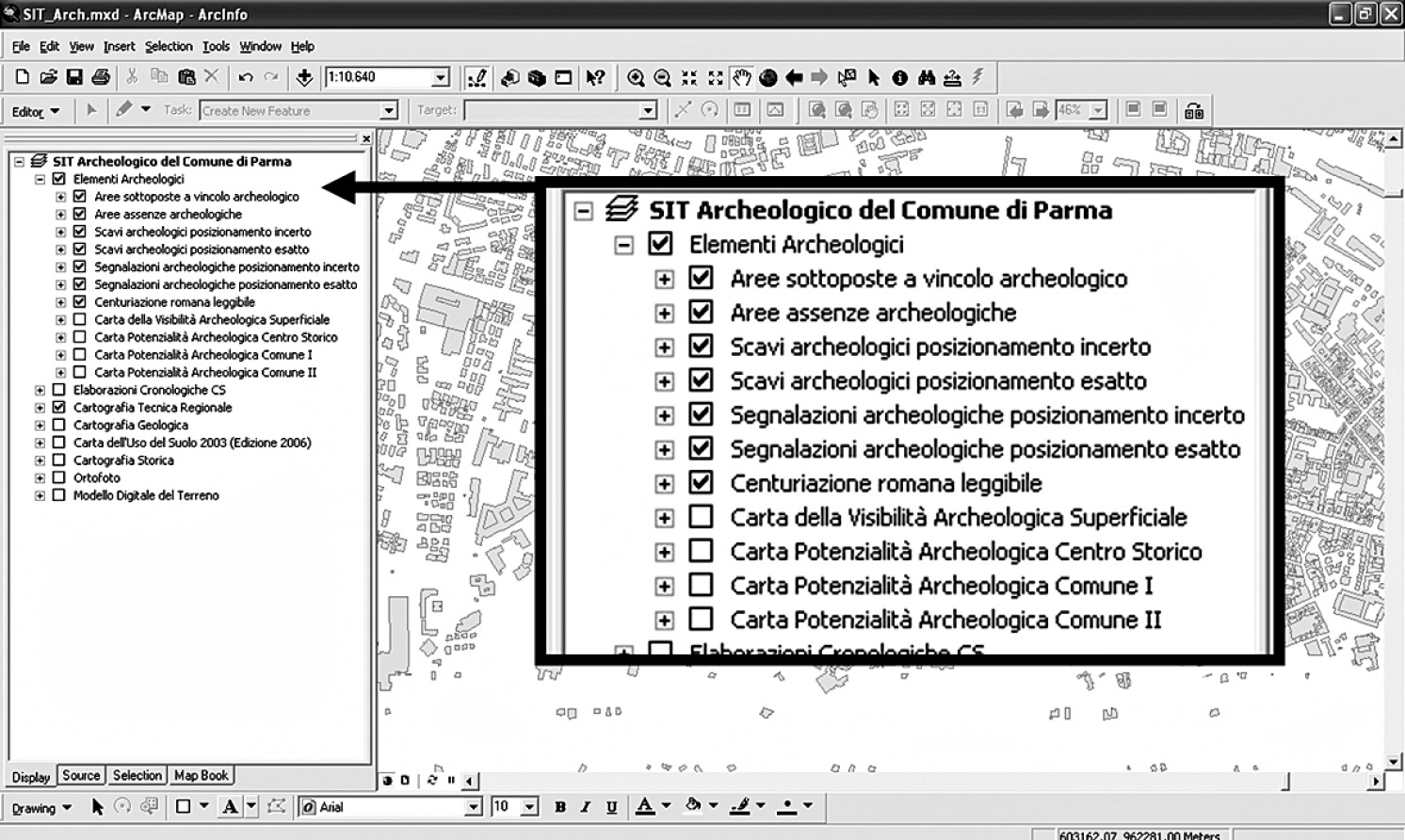
Task: Uncheck Cartografia Tecnica Regionale
Action: point(59,408)
